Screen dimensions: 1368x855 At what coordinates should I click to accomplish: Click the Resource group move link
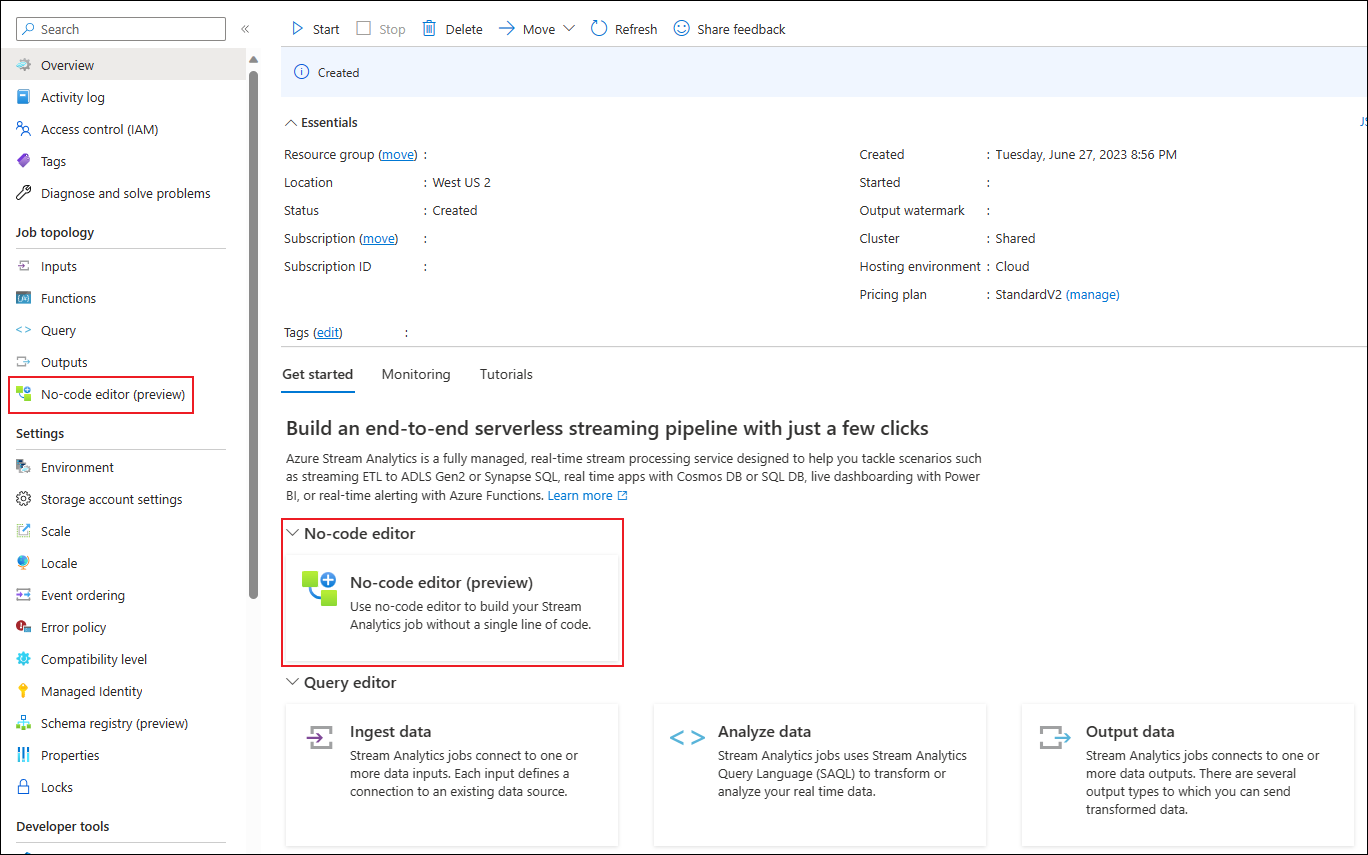point(399,154)
